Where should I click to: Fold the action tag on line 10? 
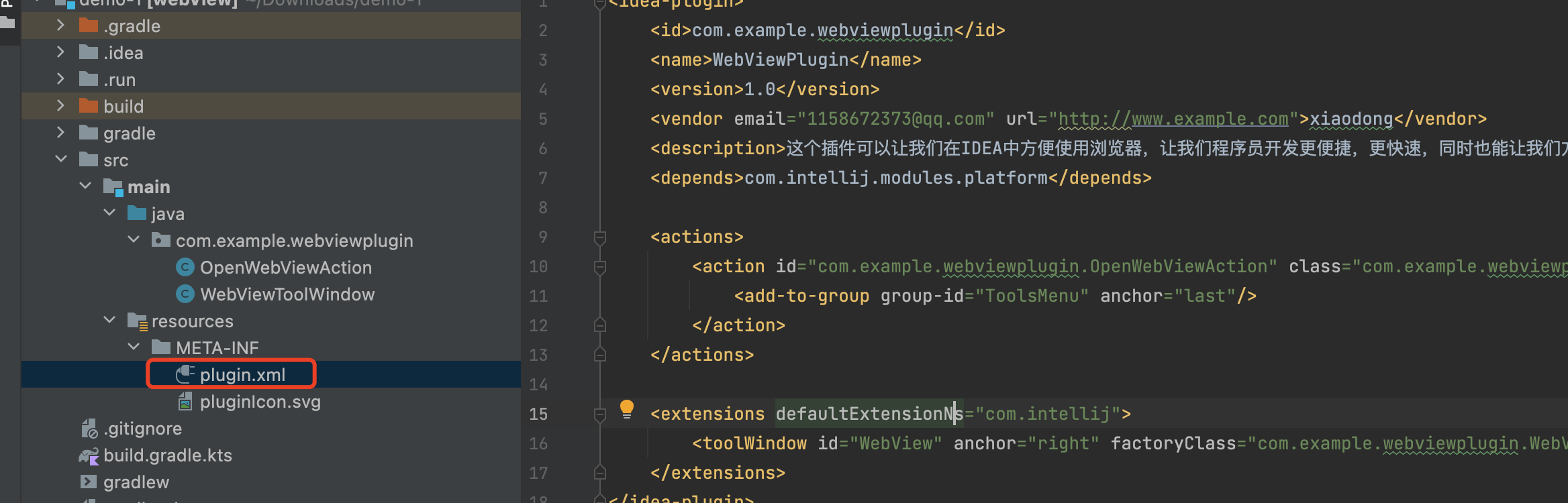(600, 267)
